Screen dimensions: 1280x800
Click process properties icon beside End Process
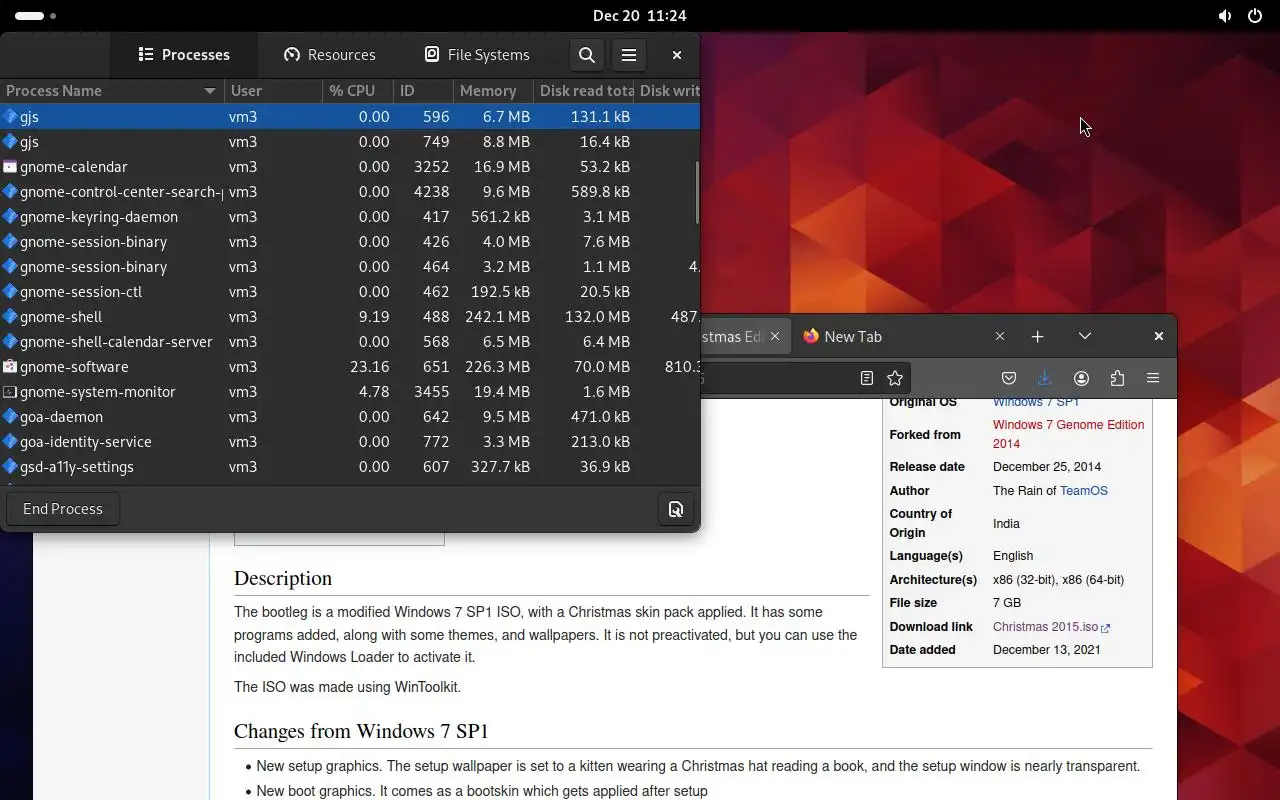pyautogui.click(x=676, y=509)
